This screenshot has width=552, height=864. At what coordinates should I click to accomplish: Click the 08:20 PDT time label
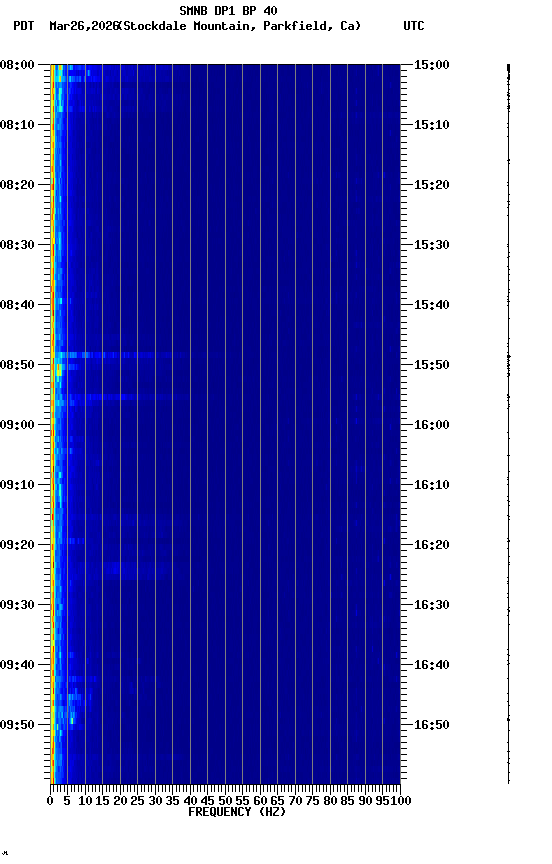pyautogui.click(x=17, y=185)
